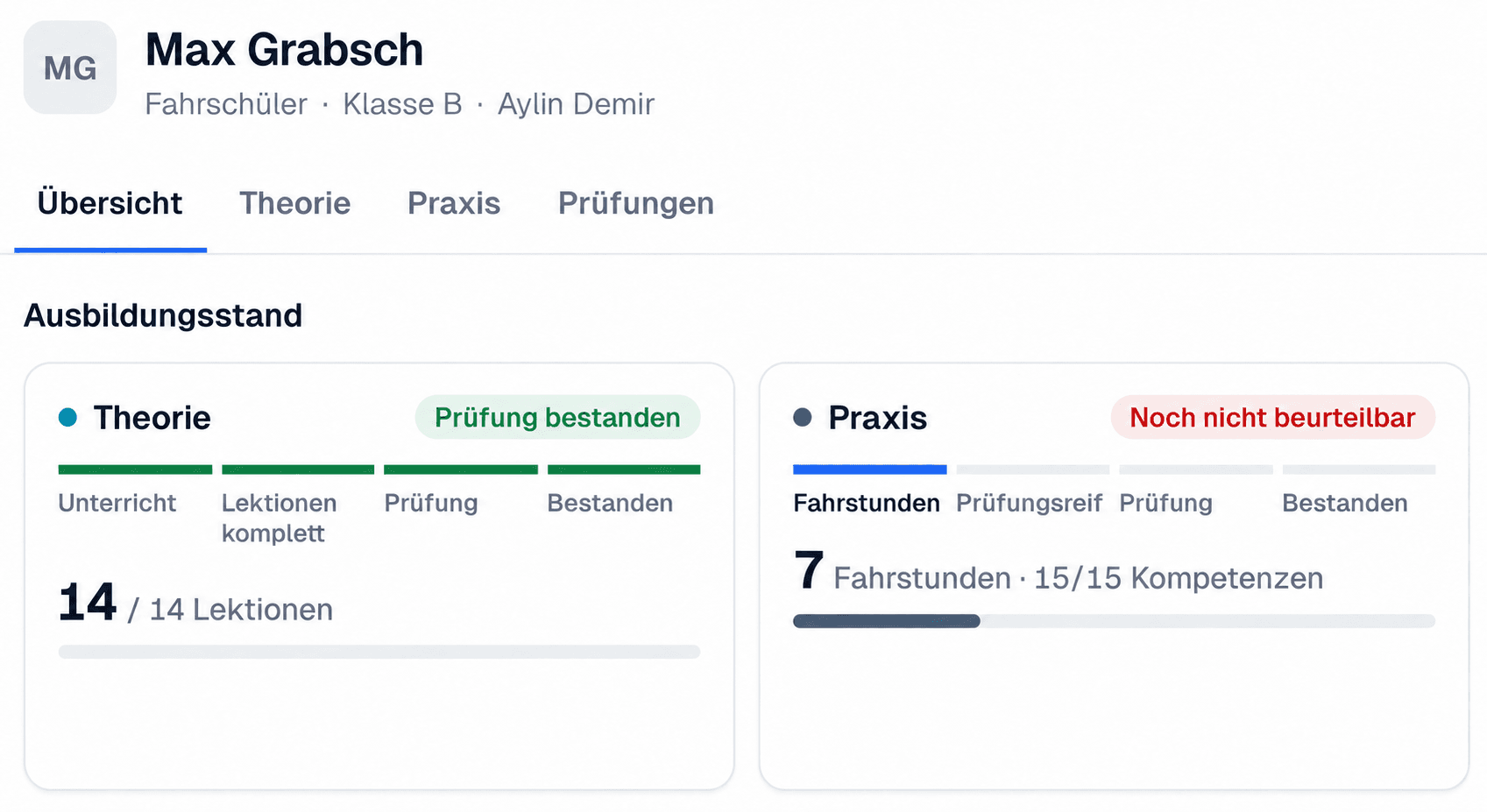Click the Lektionen progress bar in the Theorie card
The height and width of the screenshot is (812, 1487).
point(379,652)
